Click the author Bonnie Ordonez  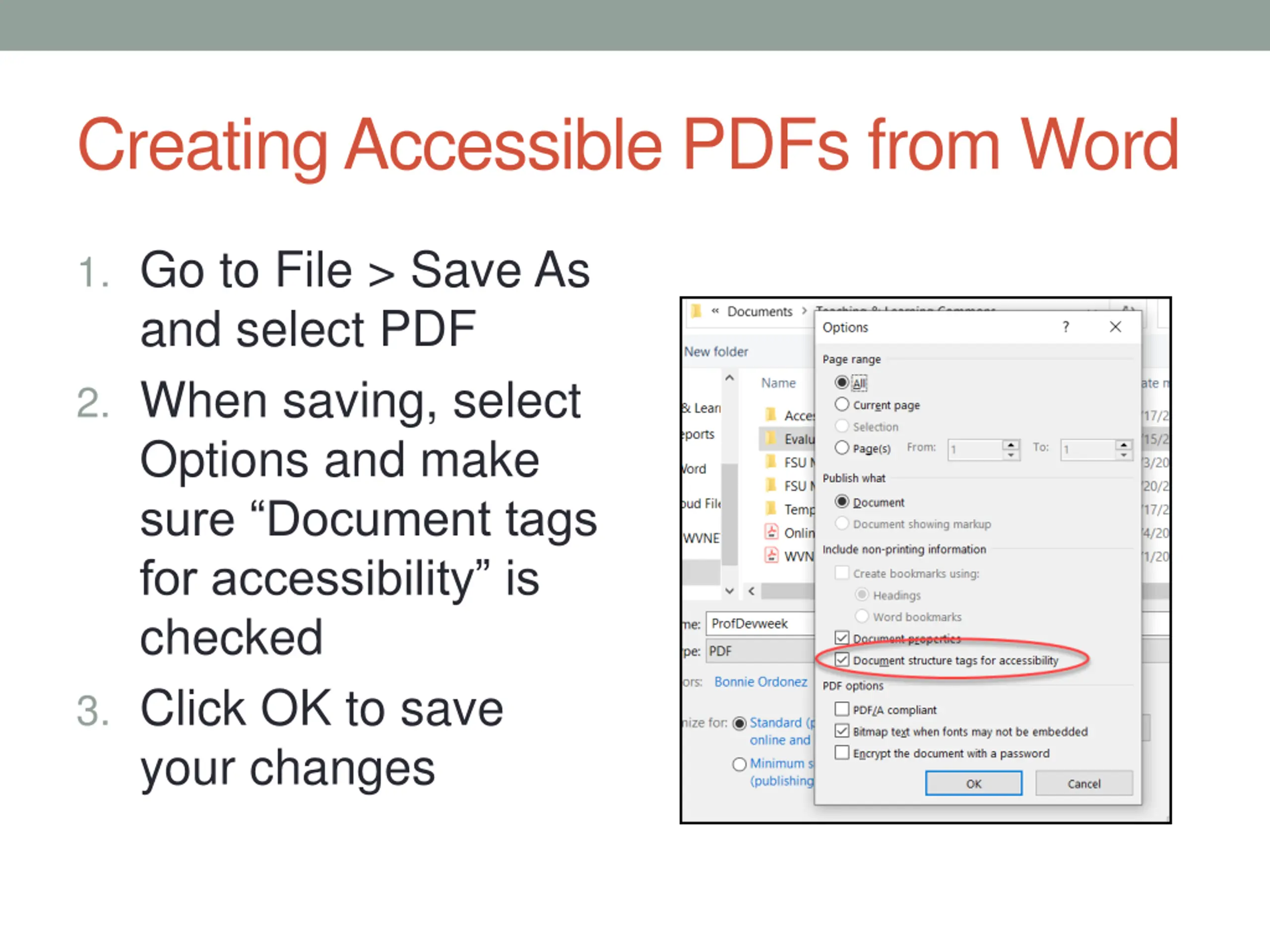coord(761,682)
